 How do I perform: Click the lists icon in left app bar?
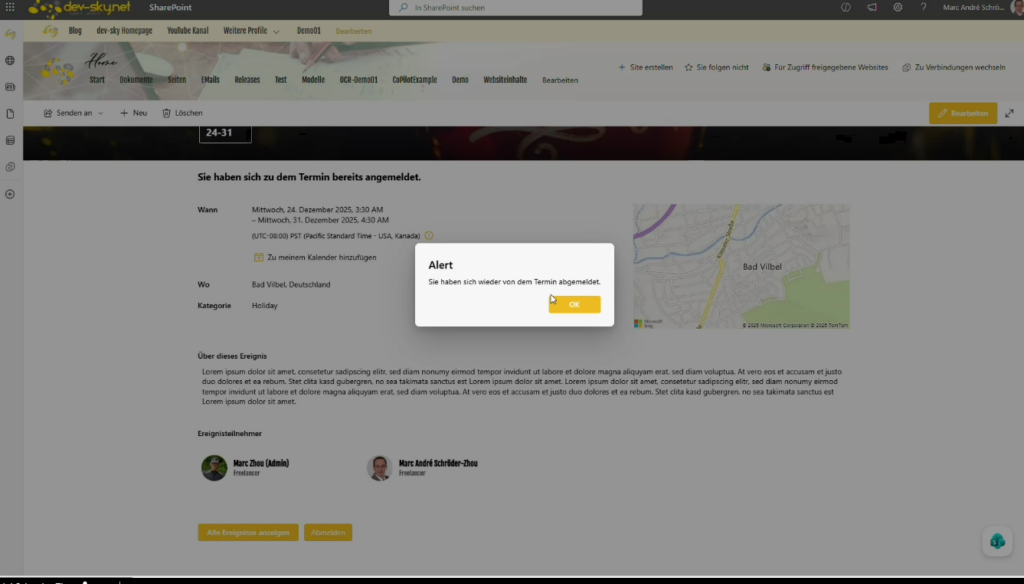(10, 140)
